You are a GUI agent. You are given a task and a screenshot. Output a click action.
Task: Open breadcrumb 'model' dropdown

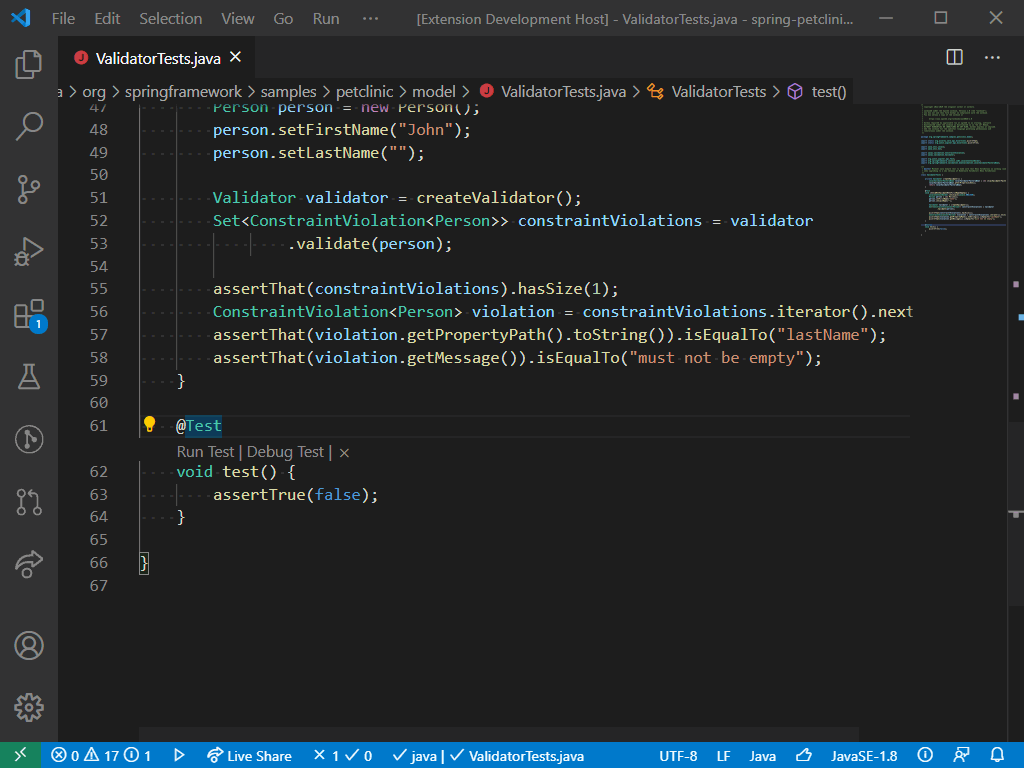[x=434, y=91]
